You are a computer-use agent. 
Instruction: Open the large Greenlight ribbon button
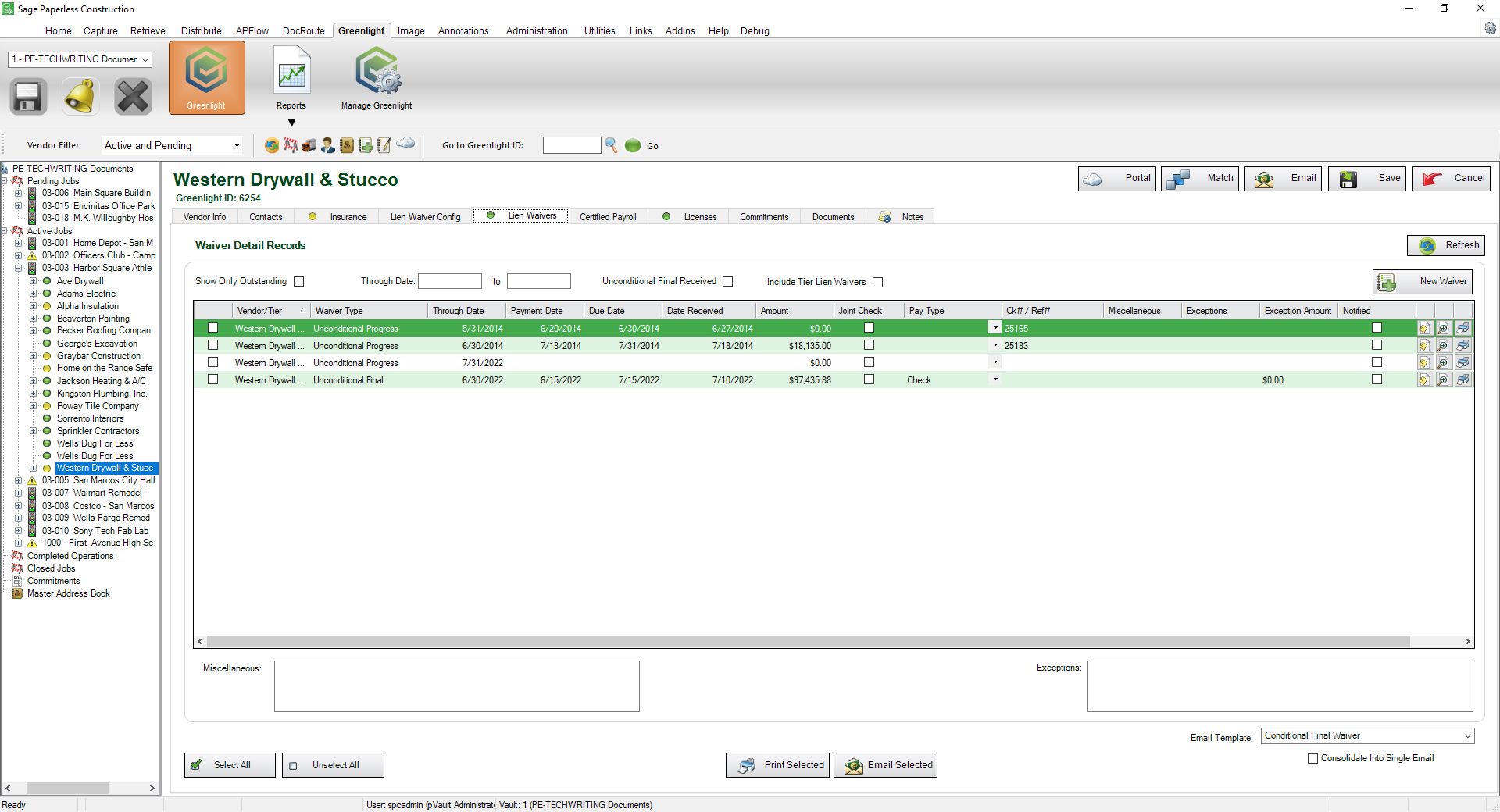[206, 77]
